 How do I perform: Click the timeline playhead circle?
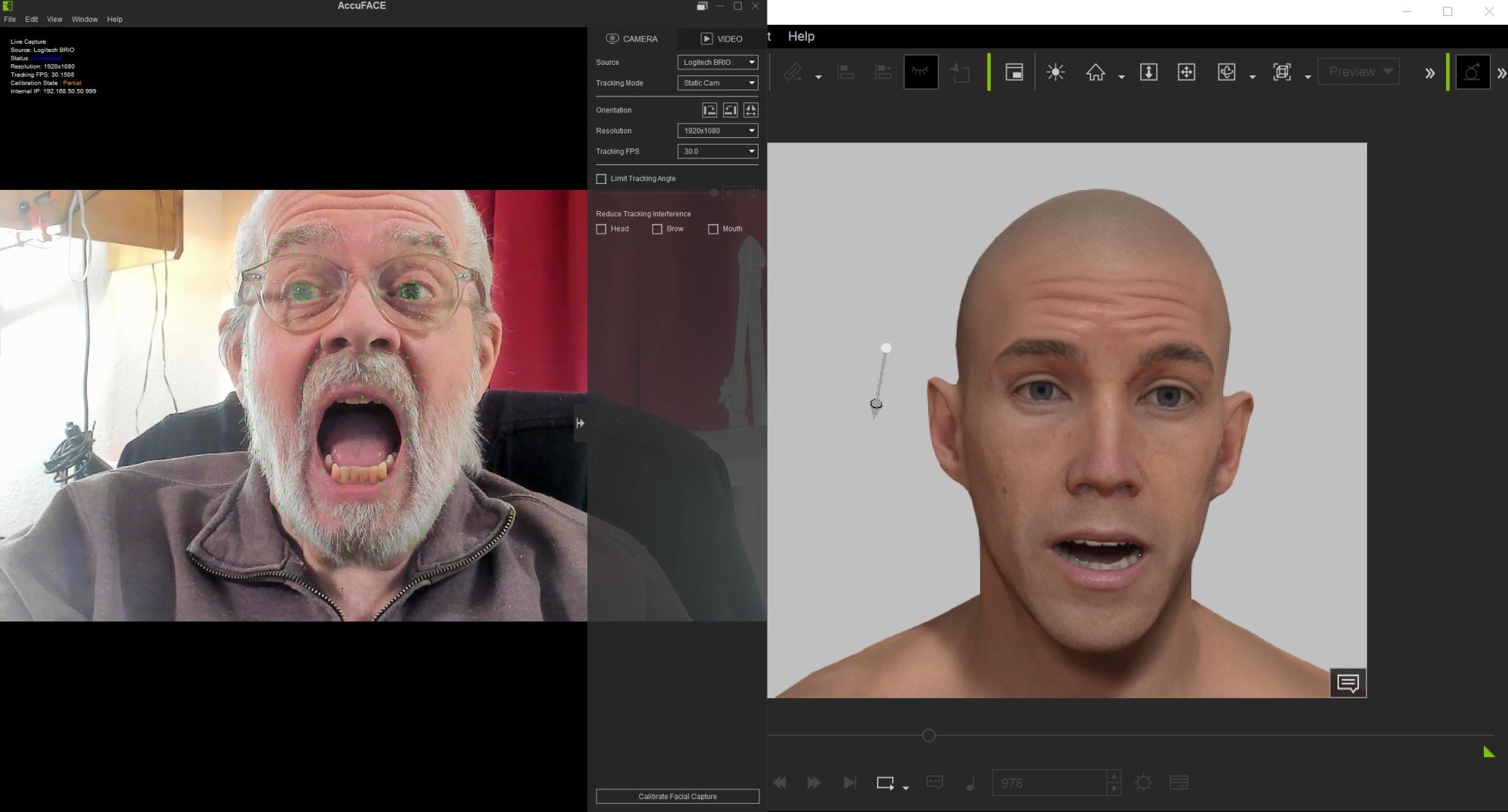tap(929, 735)
